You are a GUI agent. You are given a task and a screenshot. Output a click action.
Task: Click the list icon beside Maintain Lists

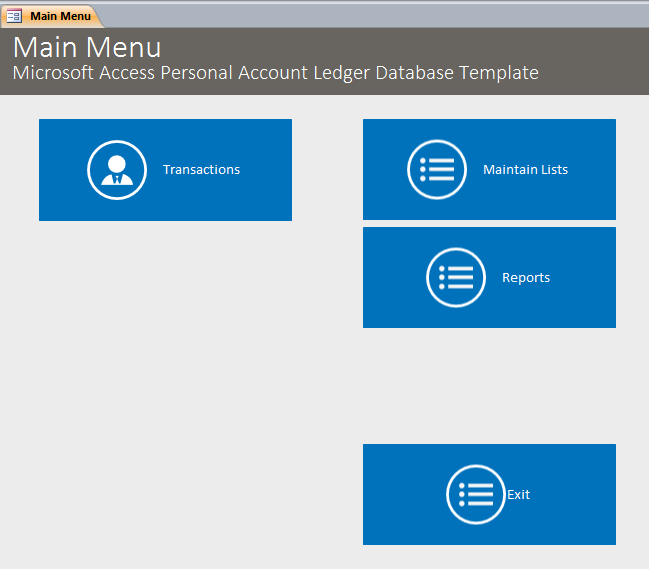(x=437, y=170)
